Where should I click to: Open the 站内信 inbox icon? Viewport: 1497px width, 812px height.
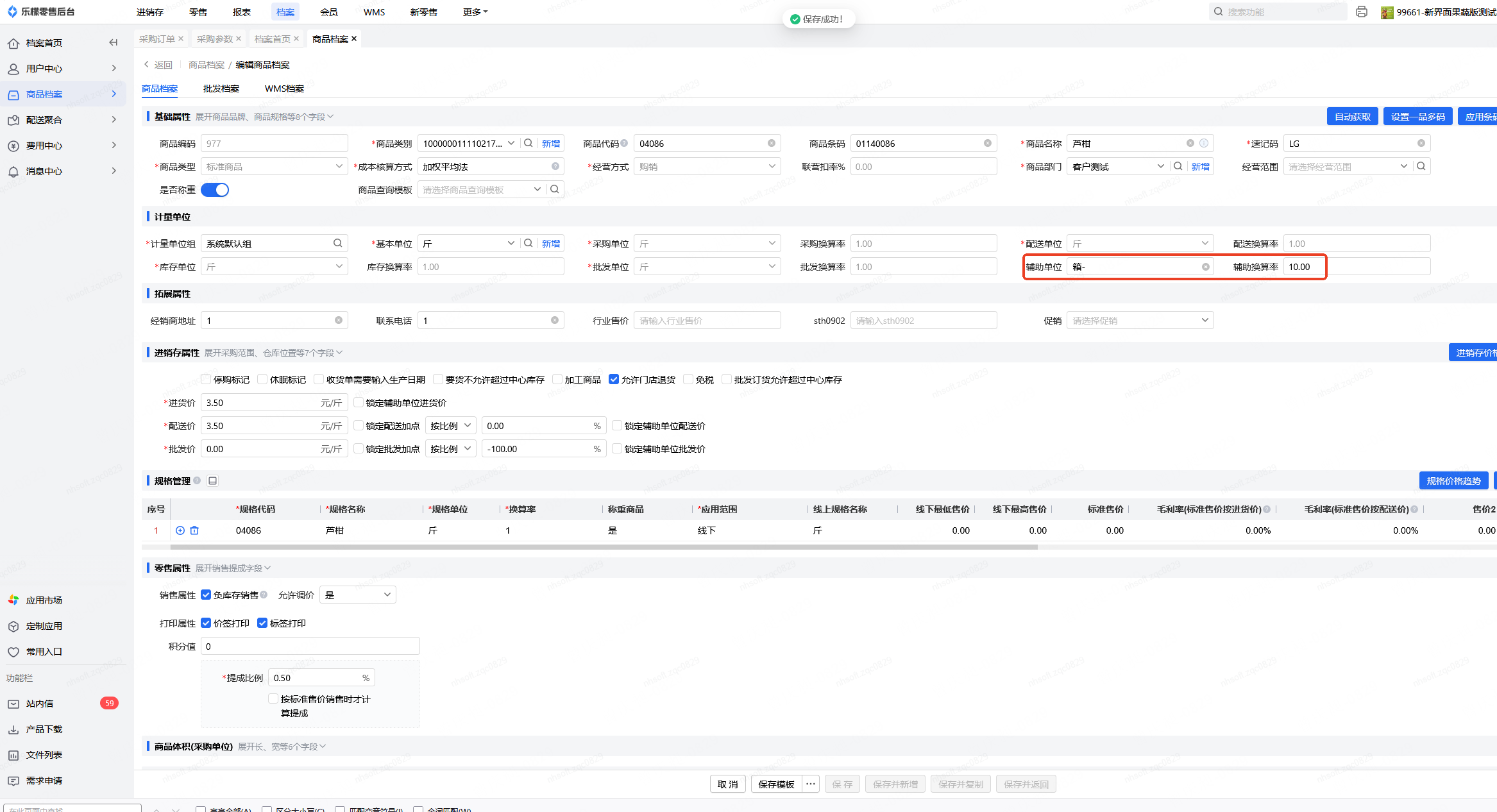click(13, 704)
